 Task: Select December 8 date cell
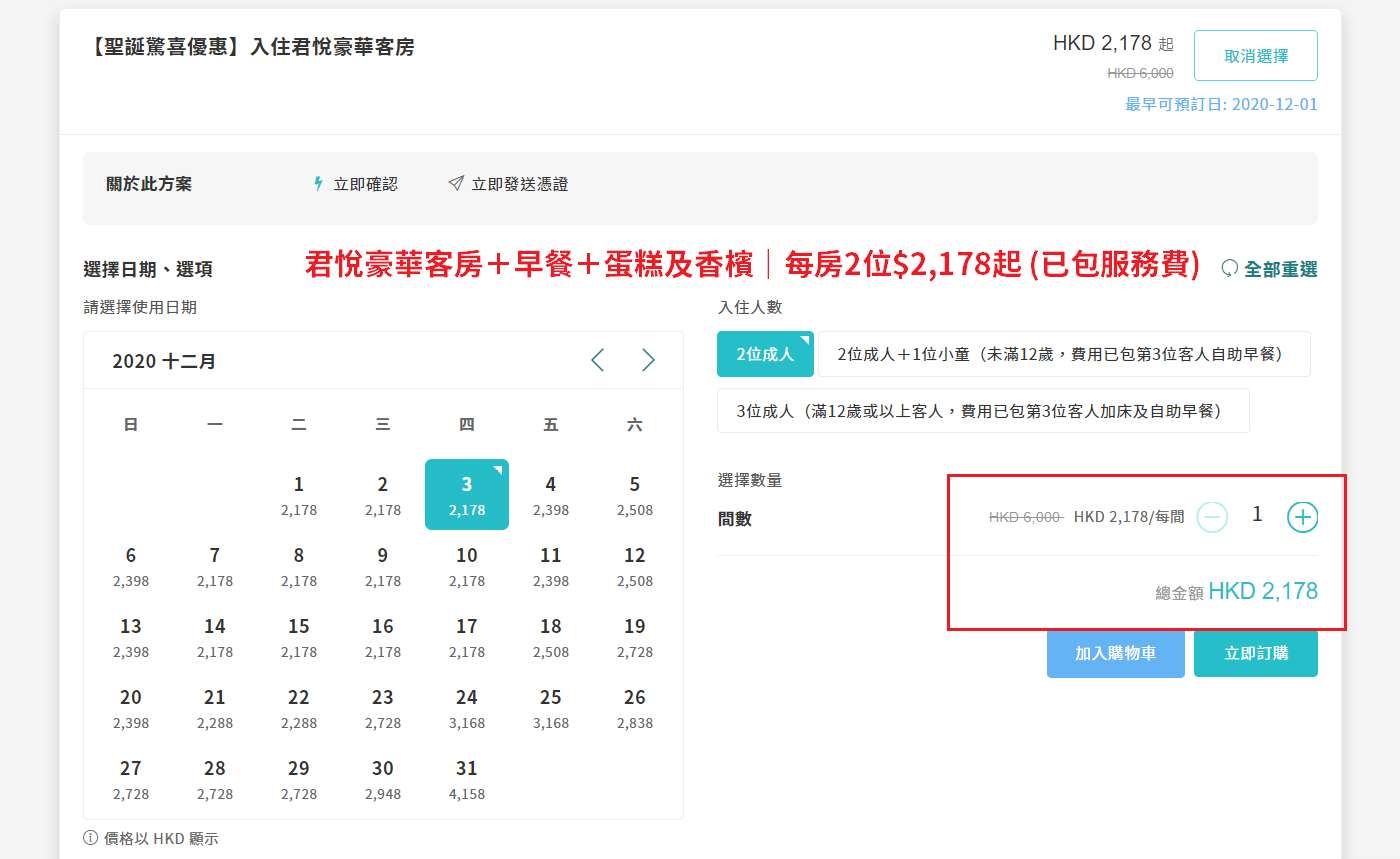pyautogui.click(x=299, y=566)
